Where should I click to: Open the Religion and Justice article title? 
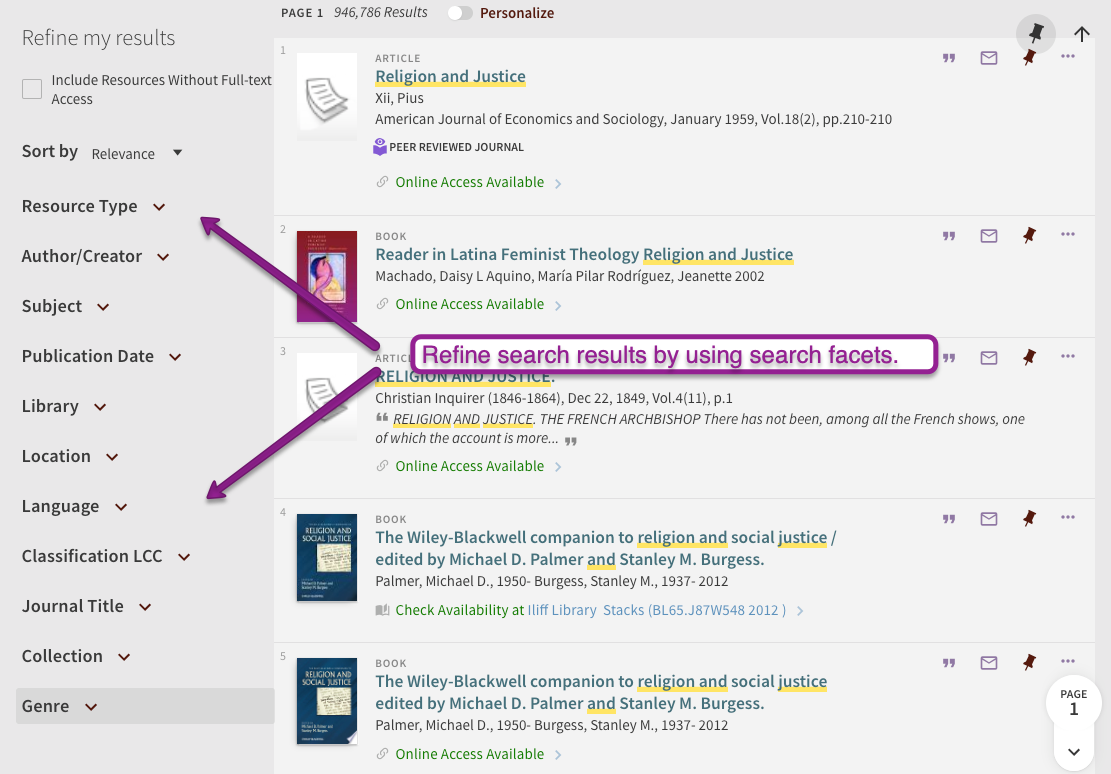[x=450, y=77]
